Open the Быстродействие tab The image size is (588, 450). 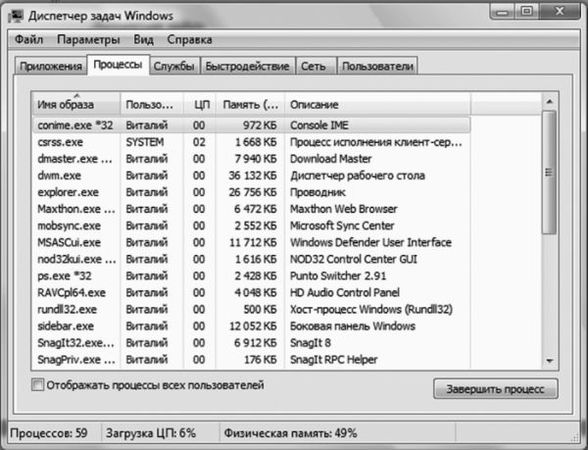(247, 66)
